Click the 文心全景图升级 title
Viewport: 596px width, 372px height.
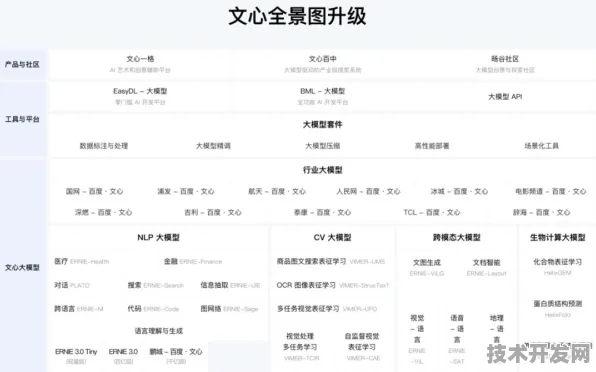pos(297,16)
